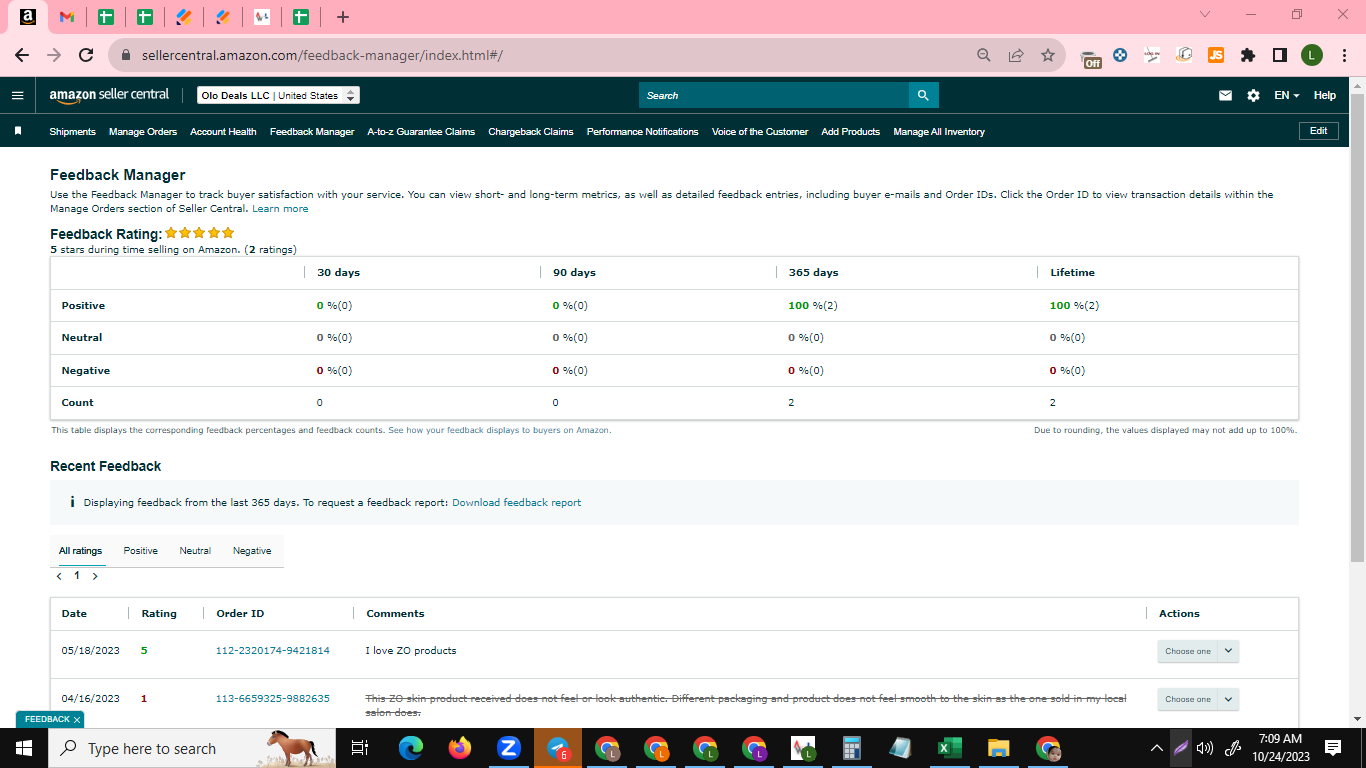Open the Seller Central hamburger menu
1366x768 pixels.
pos(17,95)
